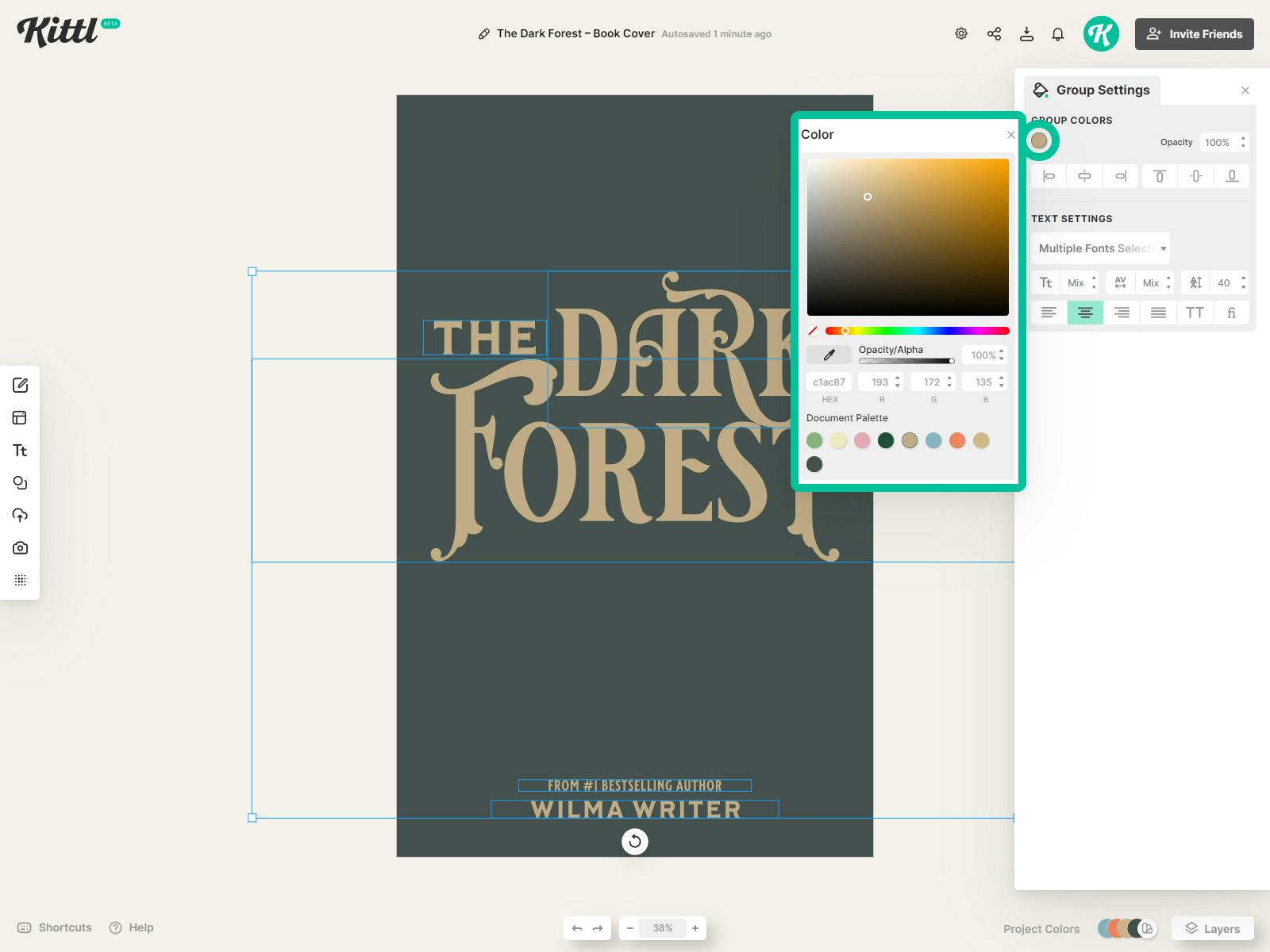This screenshot has width=1270, height=952.
Task: Pick a color with the eyedropper tool
Action: click(x=828, y=355)
